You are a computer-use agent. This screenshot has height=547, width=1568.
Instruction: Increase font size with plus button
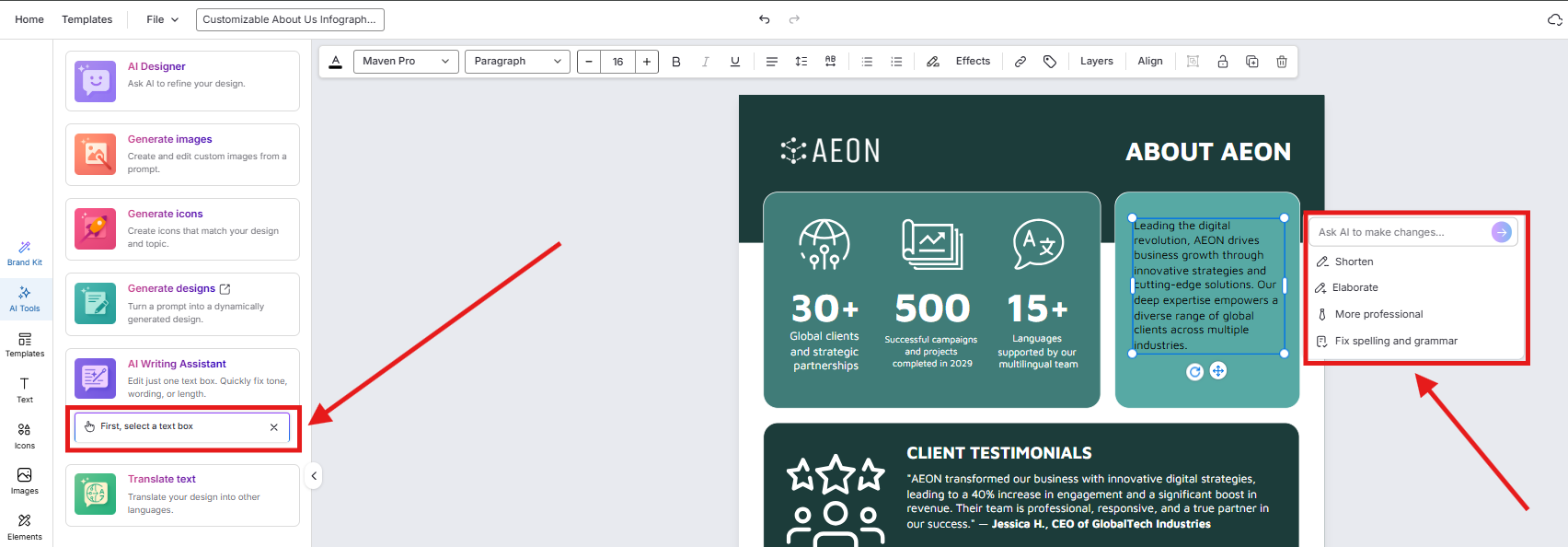point(647,62)
